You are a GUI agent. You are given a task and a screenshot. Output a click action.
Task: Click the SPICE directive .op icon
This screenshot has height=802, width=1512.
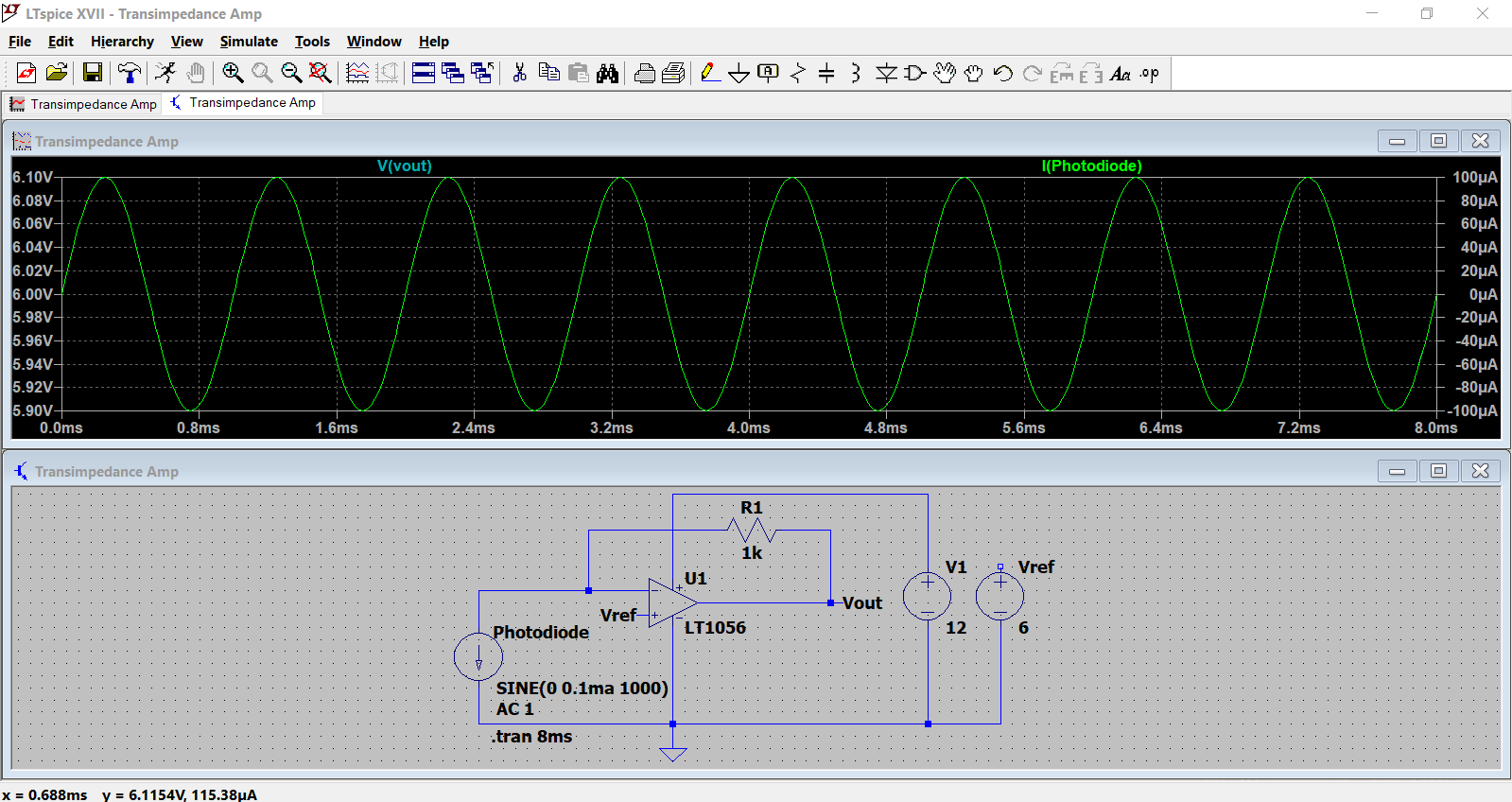(1150, 73)
